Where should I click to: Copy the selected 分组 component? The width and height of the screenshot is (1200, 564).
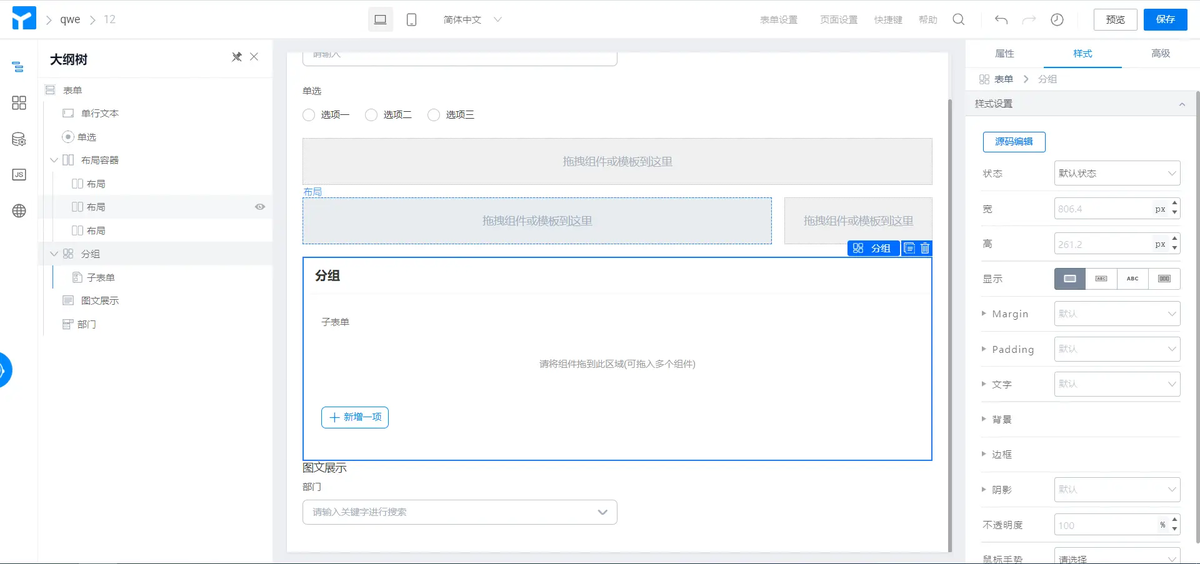click(909, 248)
